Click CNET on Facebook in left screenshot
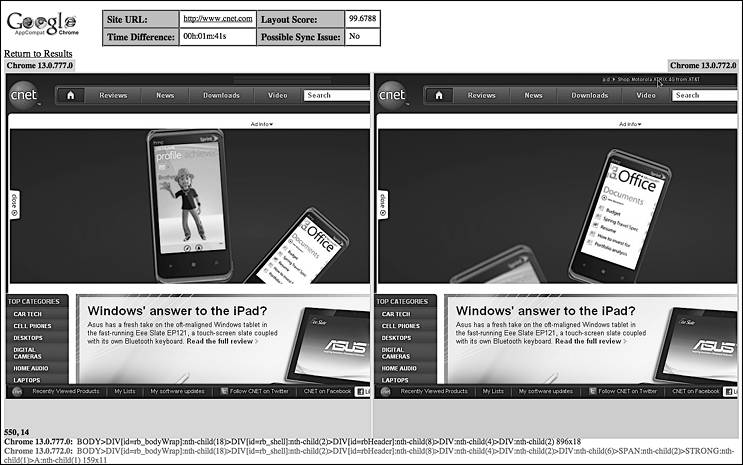The height and width of the screenshot is (465, 743). pyautogui.click(x=327, y=391)
